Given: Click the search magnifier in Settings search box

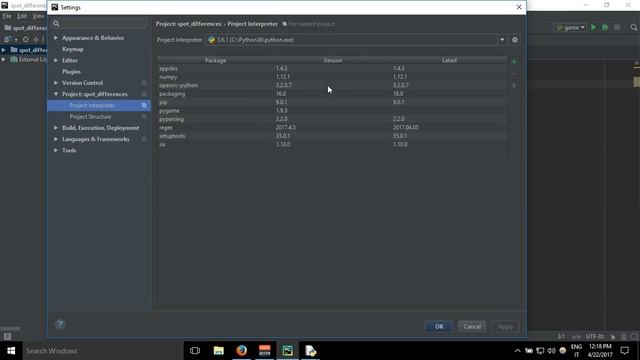Looking at the screenshot, I should (56, 24).
